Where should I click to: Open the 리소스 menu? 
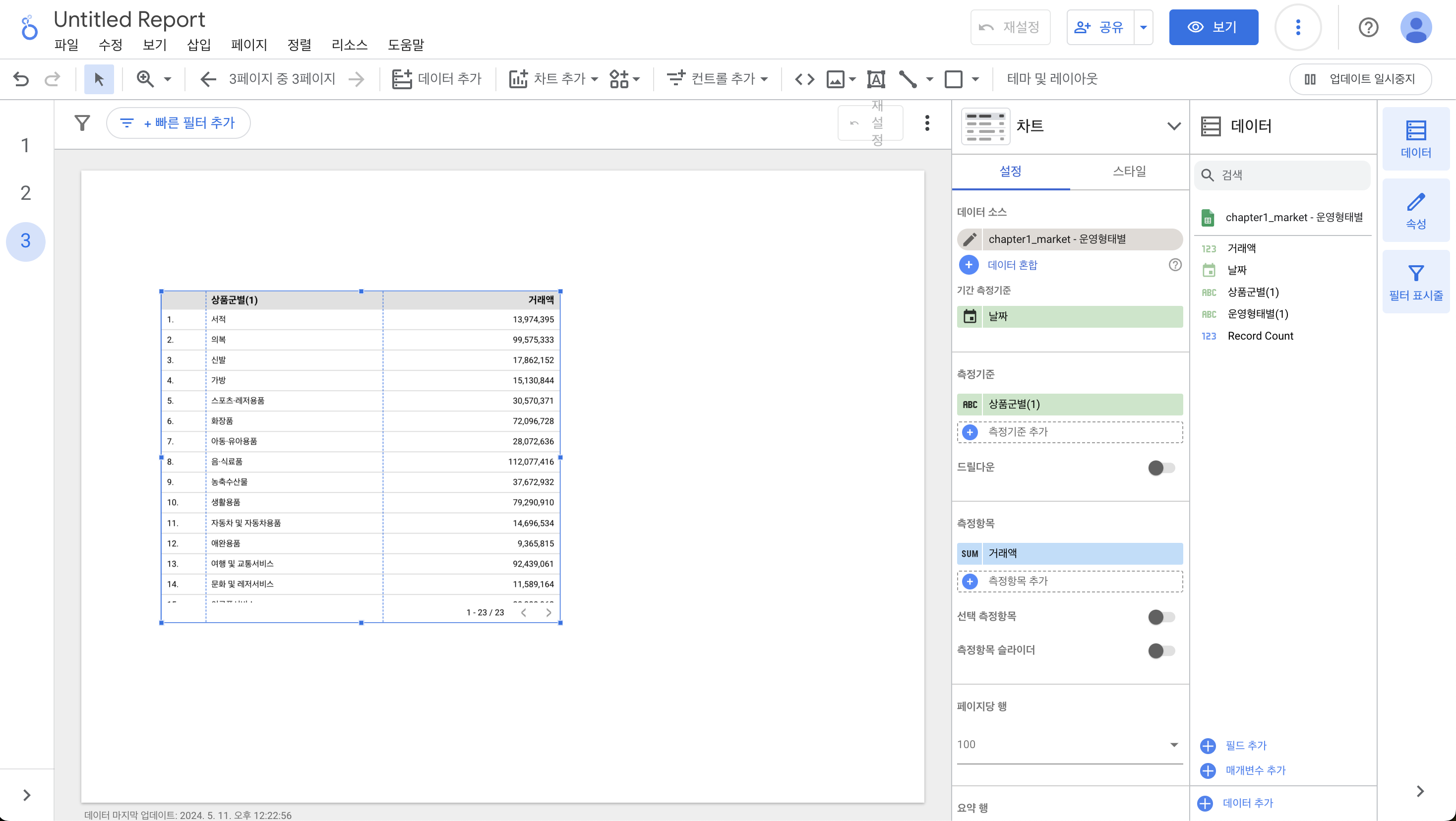tap(349, 45)
